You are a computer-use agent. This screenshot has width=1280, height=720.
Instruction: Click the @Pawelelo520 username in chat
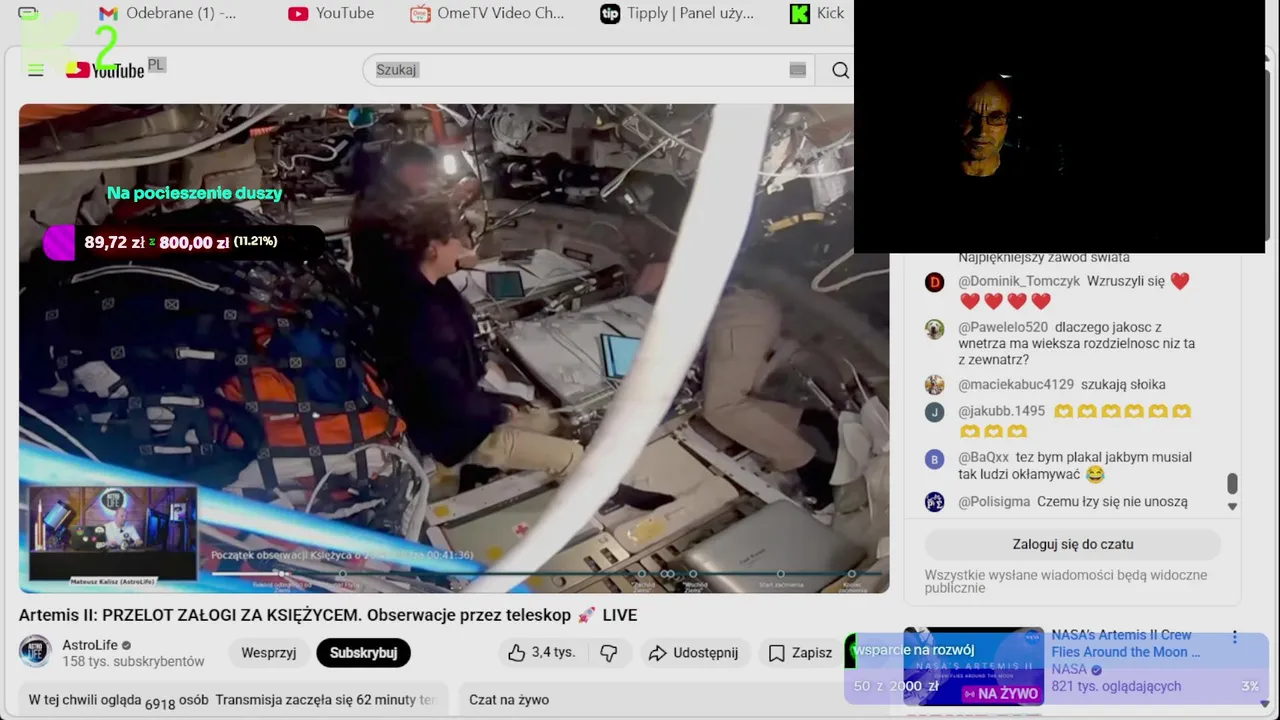pyautogui.click(x=1003, y=327)
